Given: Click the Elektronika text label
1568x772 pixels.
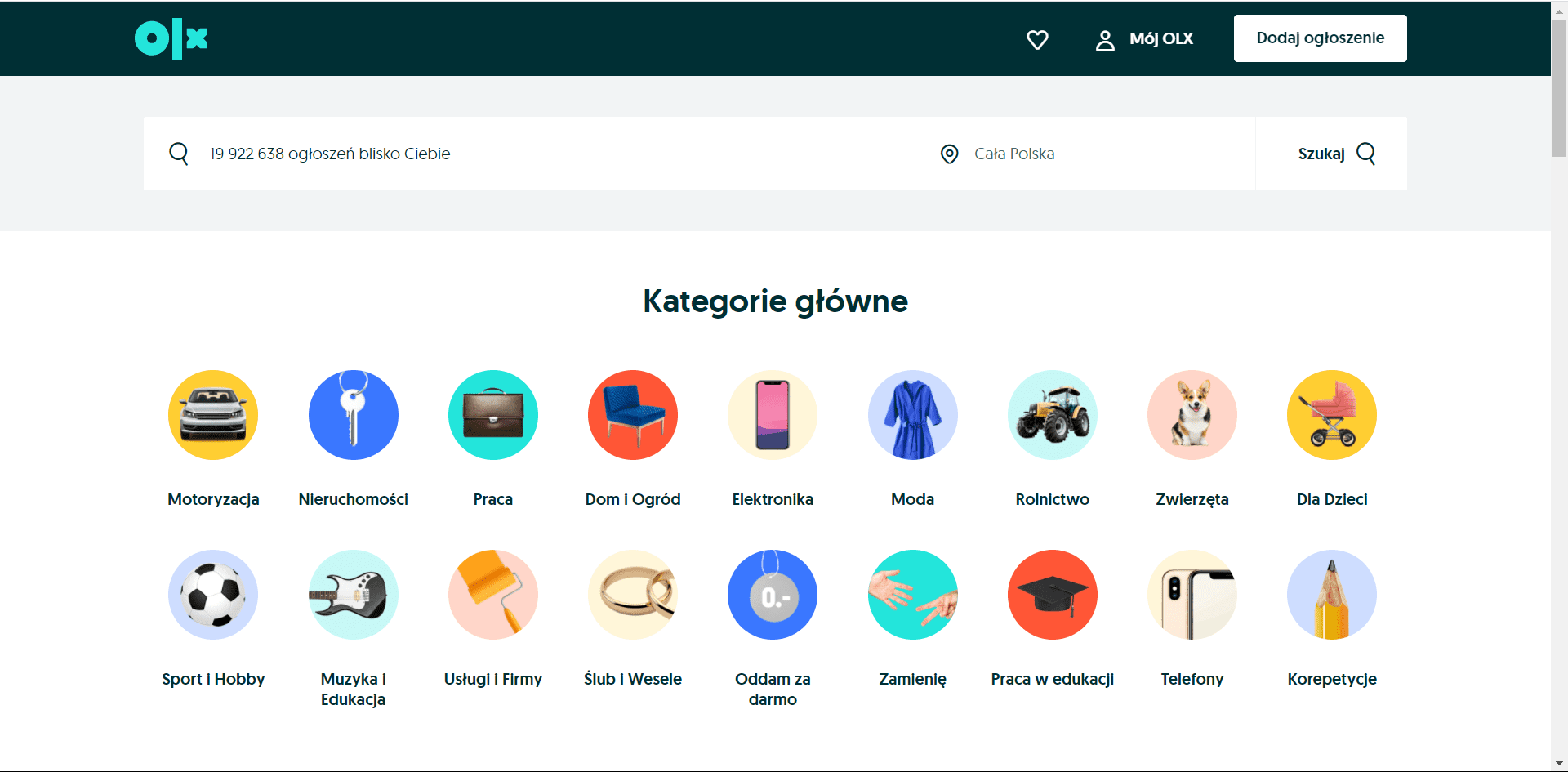Looking at the screenshot, I should [x=773, y=499].
